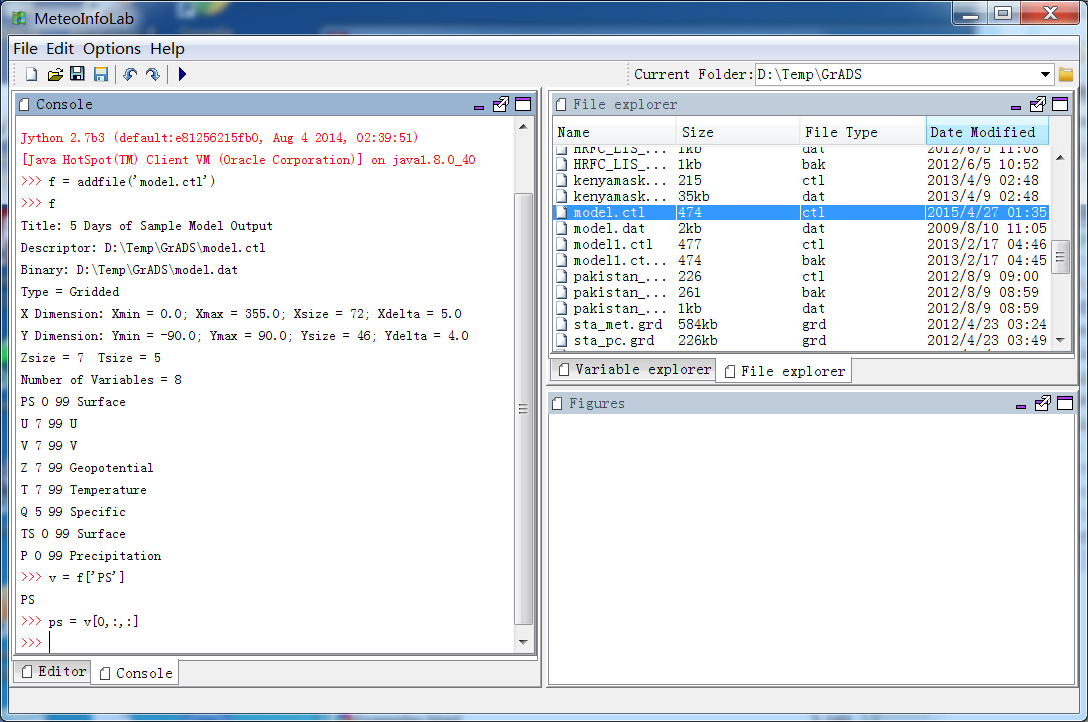Click the 'Title: 5 Days of Sample Model Output' line
The image size is (1088, 722).
(146, 225)
